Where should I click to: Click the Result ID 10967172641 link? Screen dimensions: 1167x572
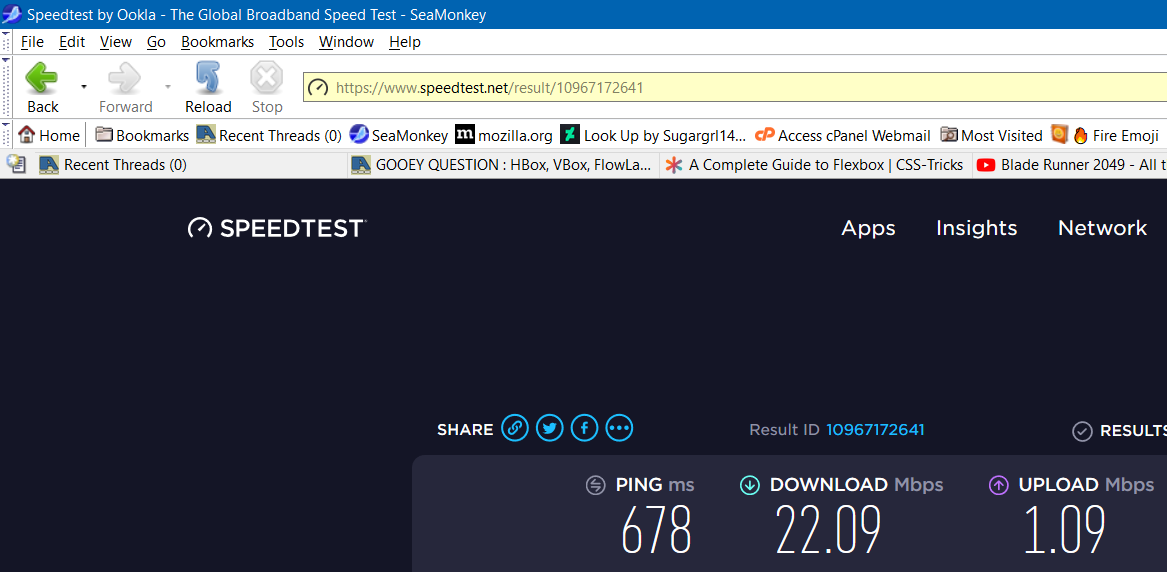(x=875, y=430)
